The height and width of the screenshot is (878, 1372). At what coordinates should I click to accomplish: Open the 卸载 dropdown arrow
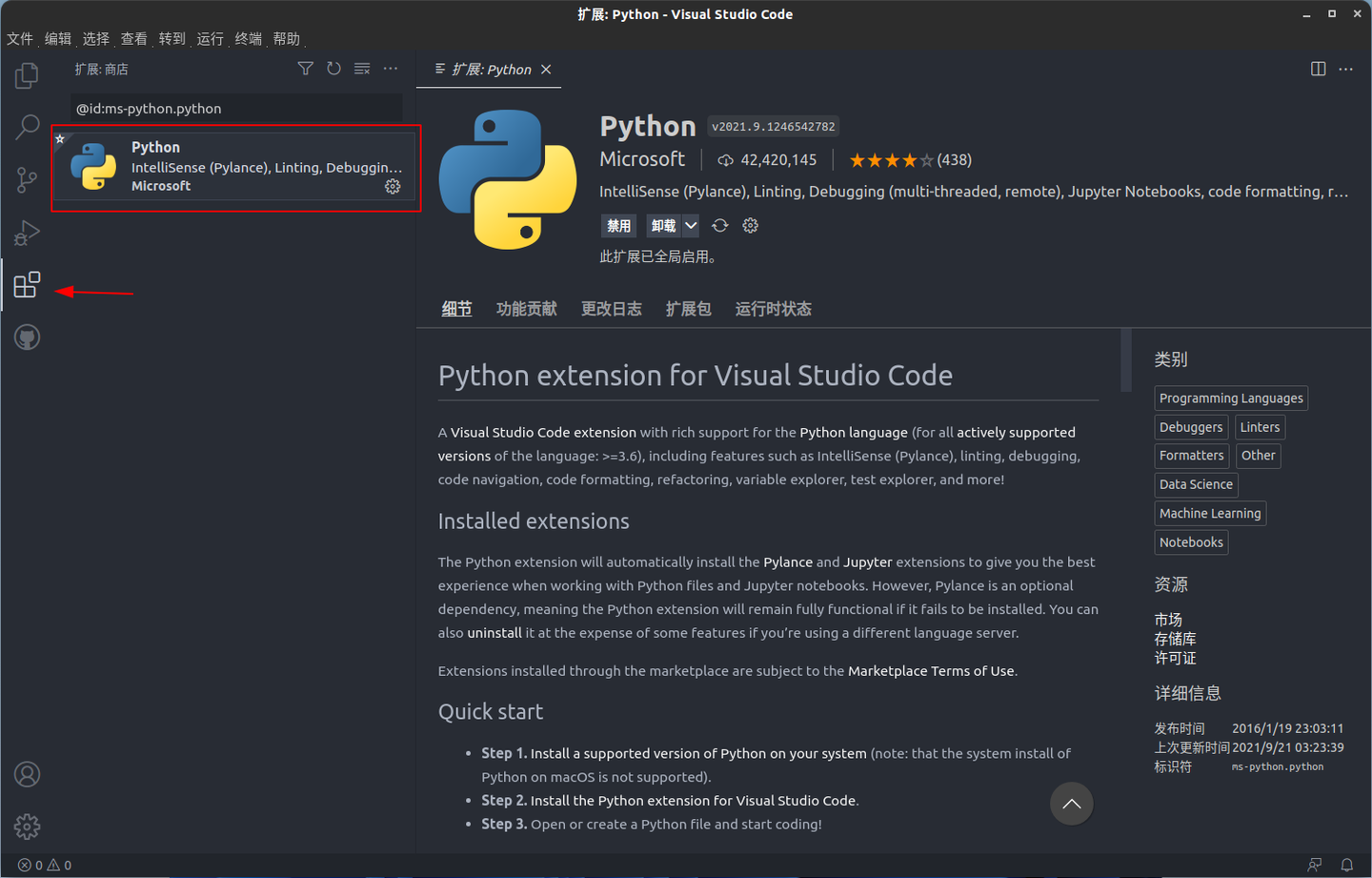tap(690, 225)
